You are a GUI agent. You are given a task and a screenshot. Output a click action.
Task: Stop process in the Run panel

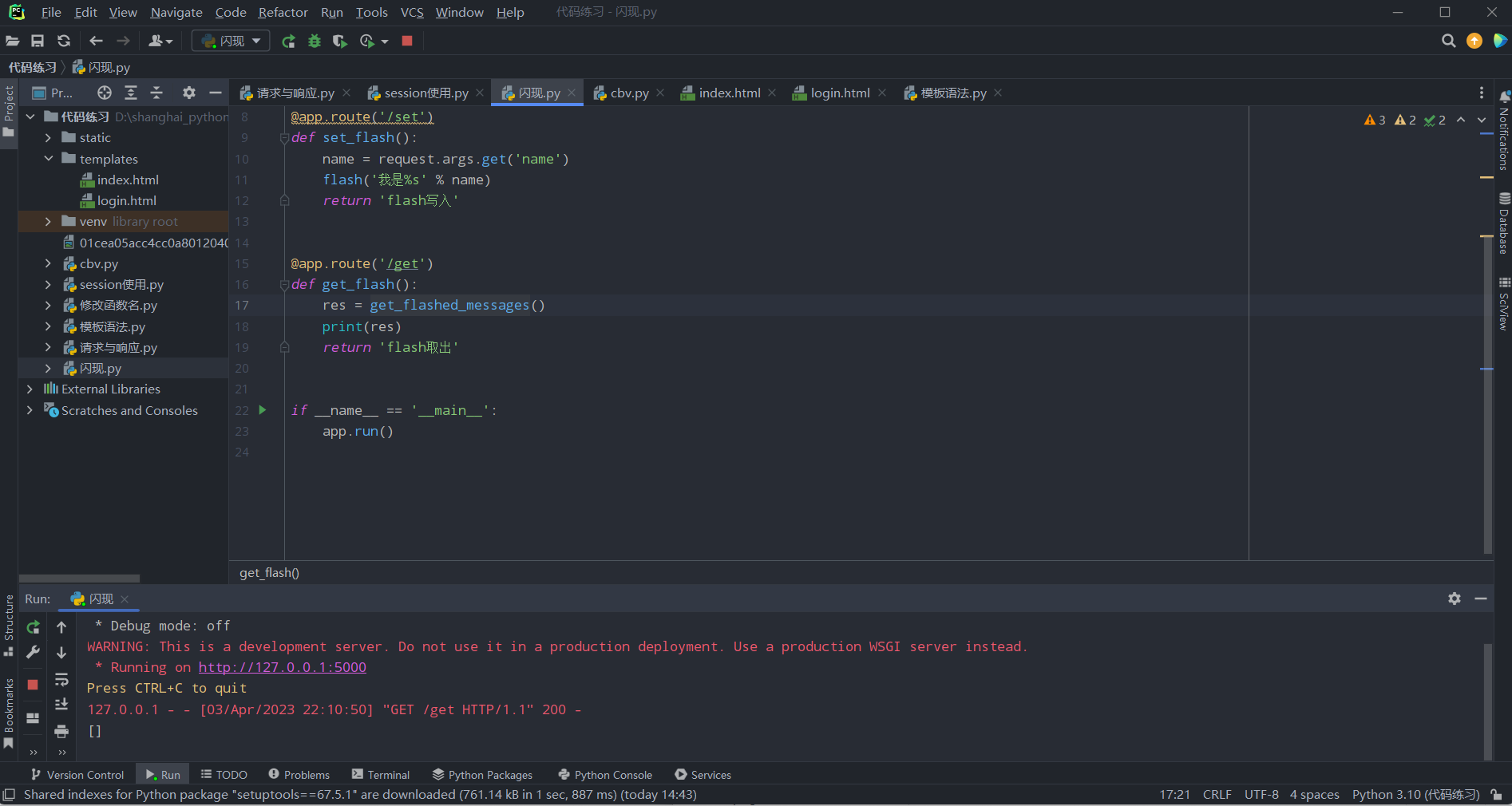coord(33,685)
